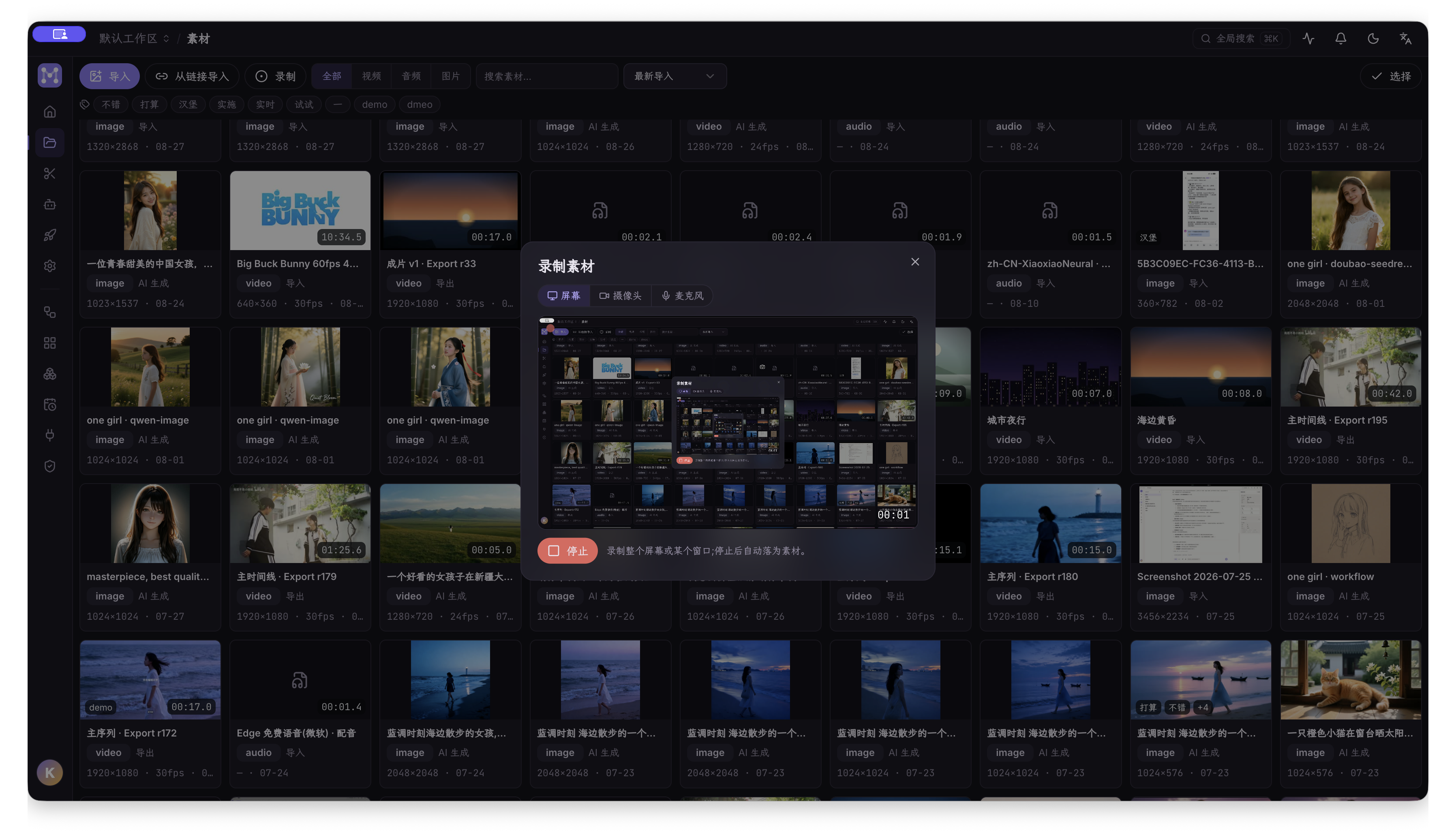Switch to the 摄像头 recording tab
This screenshot has width=1456, height=835.
[621, 296]
